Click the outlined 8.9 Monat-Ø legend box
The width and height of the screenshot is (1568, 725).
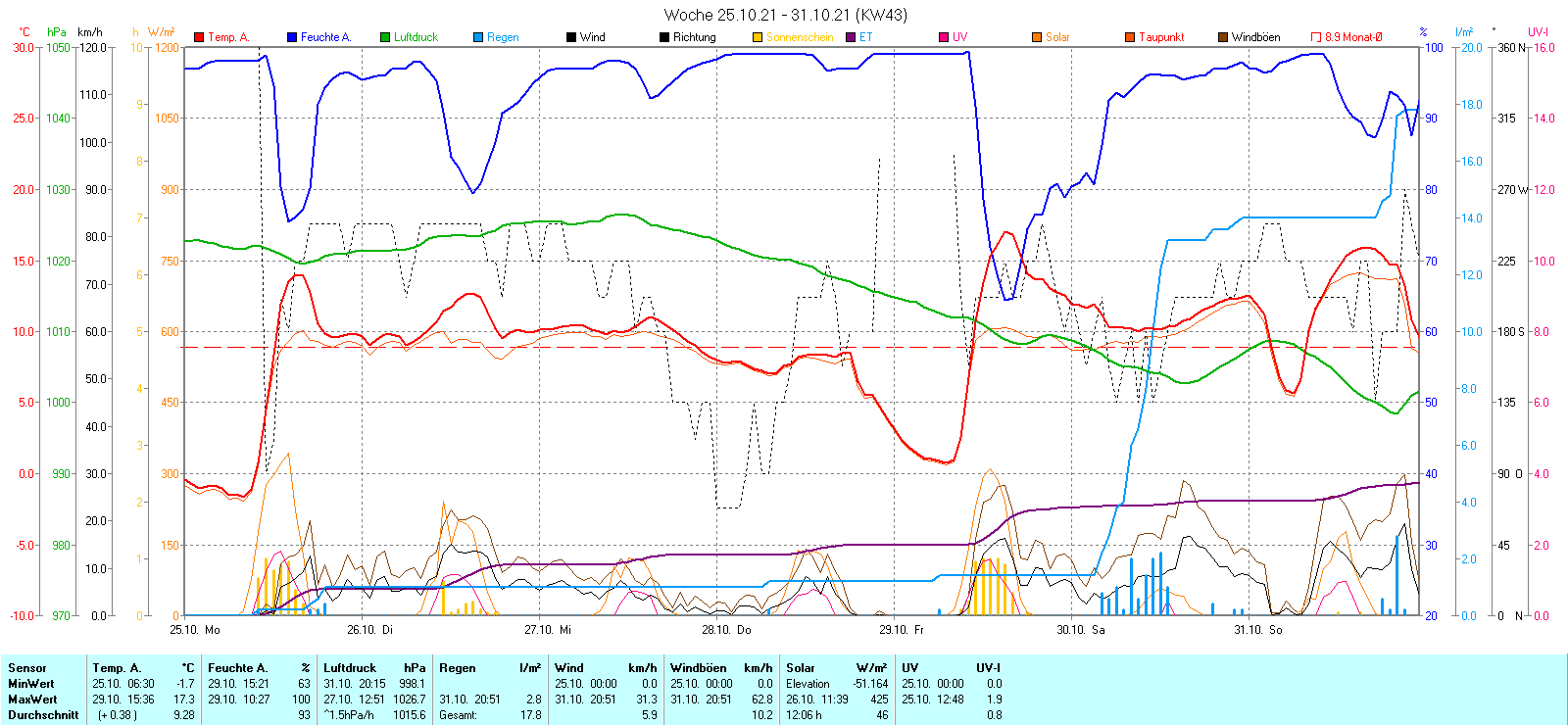(1316, 37)
